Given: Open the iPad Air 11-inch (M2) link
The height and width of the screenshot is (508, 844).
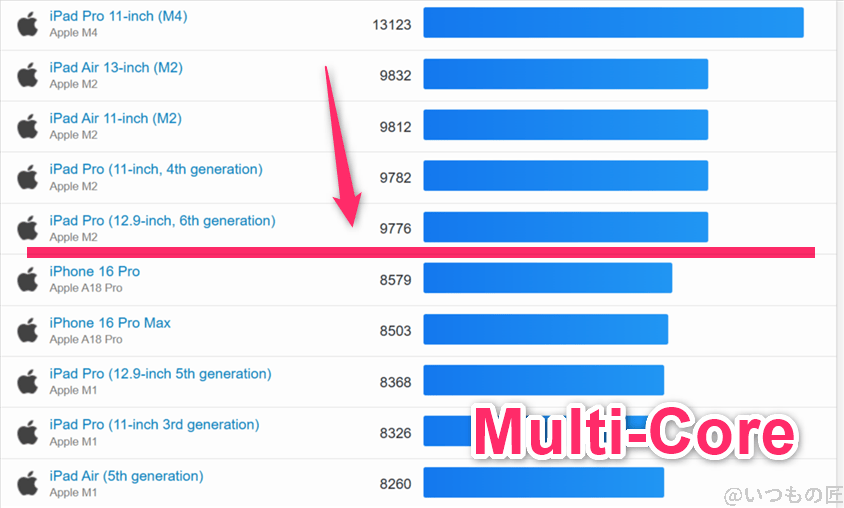Looking at the screenshot, I should 115,118.
